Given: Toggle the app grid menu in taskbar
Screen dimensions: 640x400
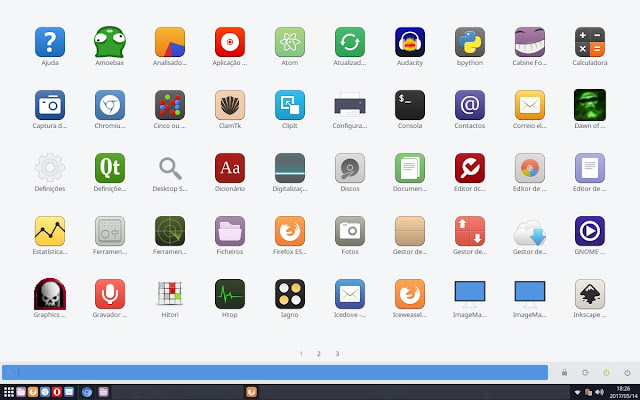Looking at the screenshot, I should (9, 392).
